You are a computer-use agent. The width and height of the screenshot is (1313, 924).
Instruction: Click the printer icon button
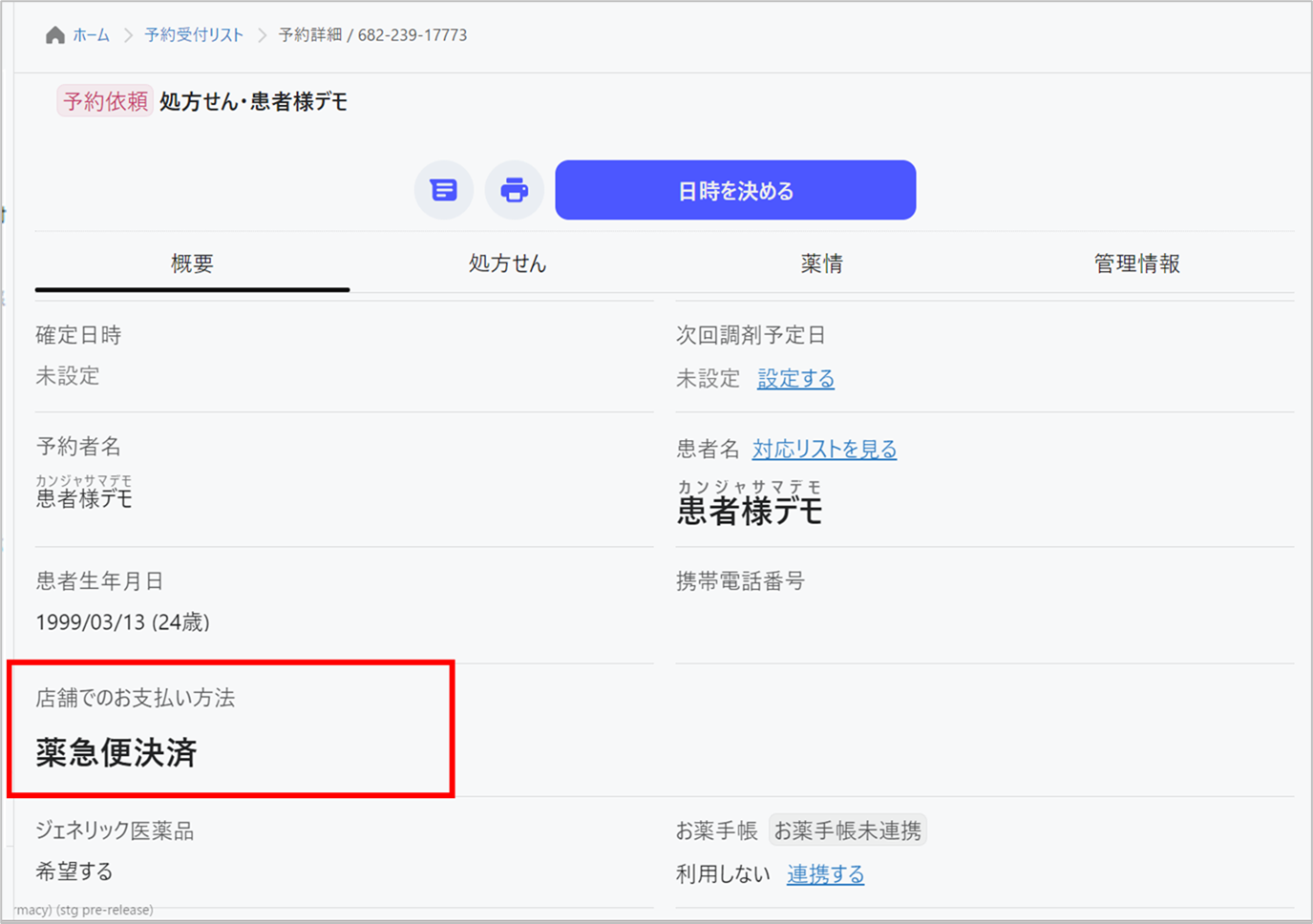click(514, 190)
